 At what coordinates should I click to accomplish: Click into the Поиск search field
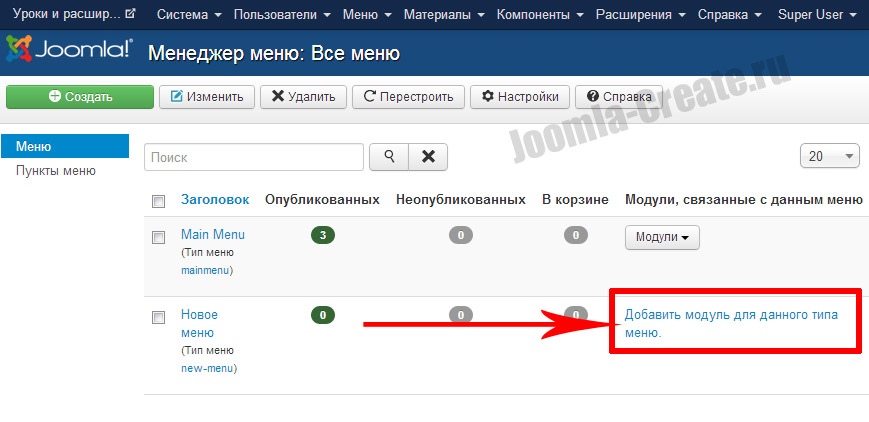pos(254,157)
